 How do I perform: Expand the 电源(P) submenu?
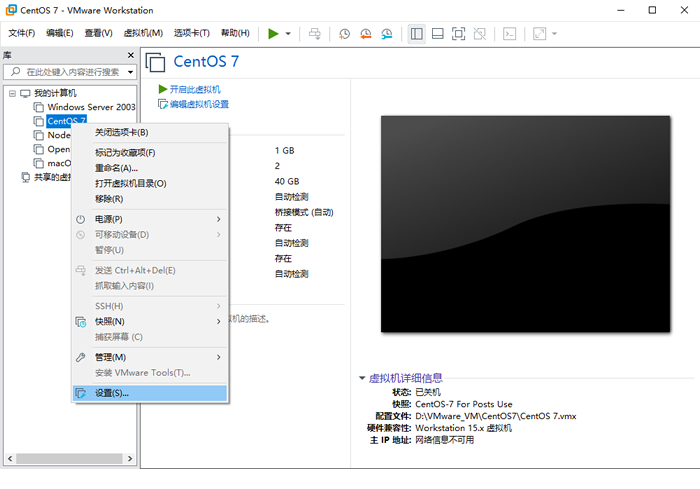coord(150,219)
